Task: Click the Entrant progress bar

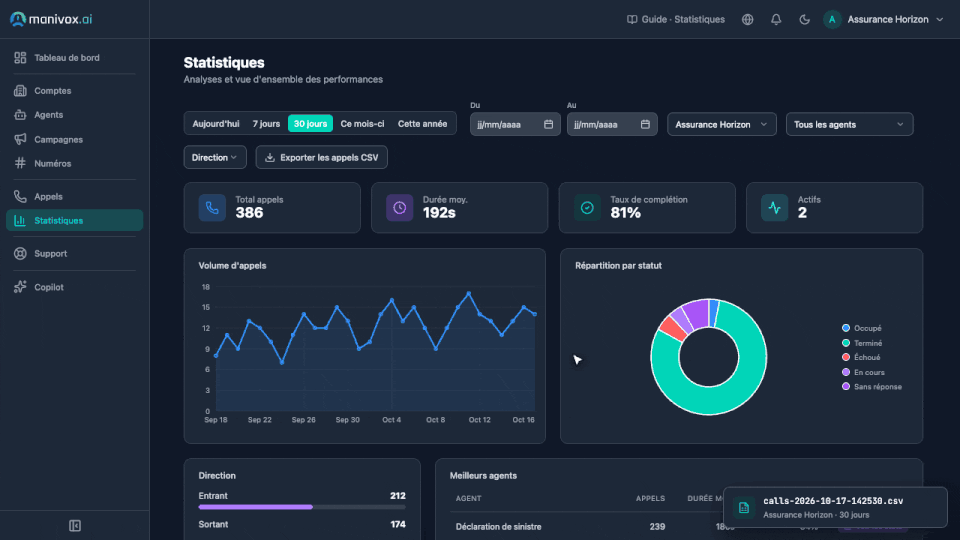Action: click(x=302, y=507)
